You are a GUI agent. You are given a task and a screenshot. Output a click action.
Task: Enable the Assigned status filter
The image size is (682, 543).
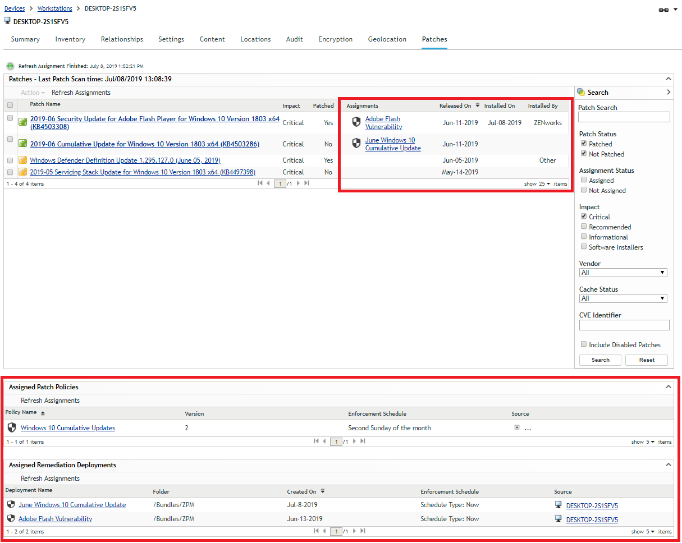[584, 180]
